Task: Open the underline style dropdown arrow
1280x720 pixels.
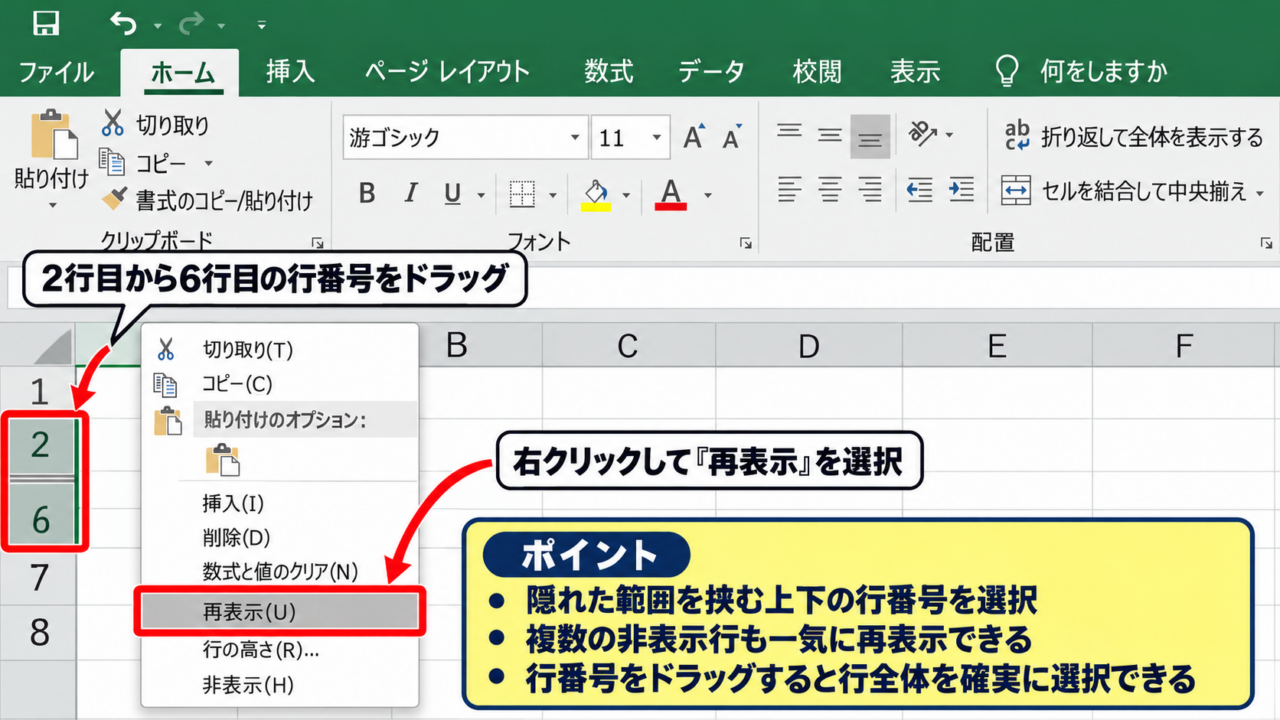Action: coord(482,195)
